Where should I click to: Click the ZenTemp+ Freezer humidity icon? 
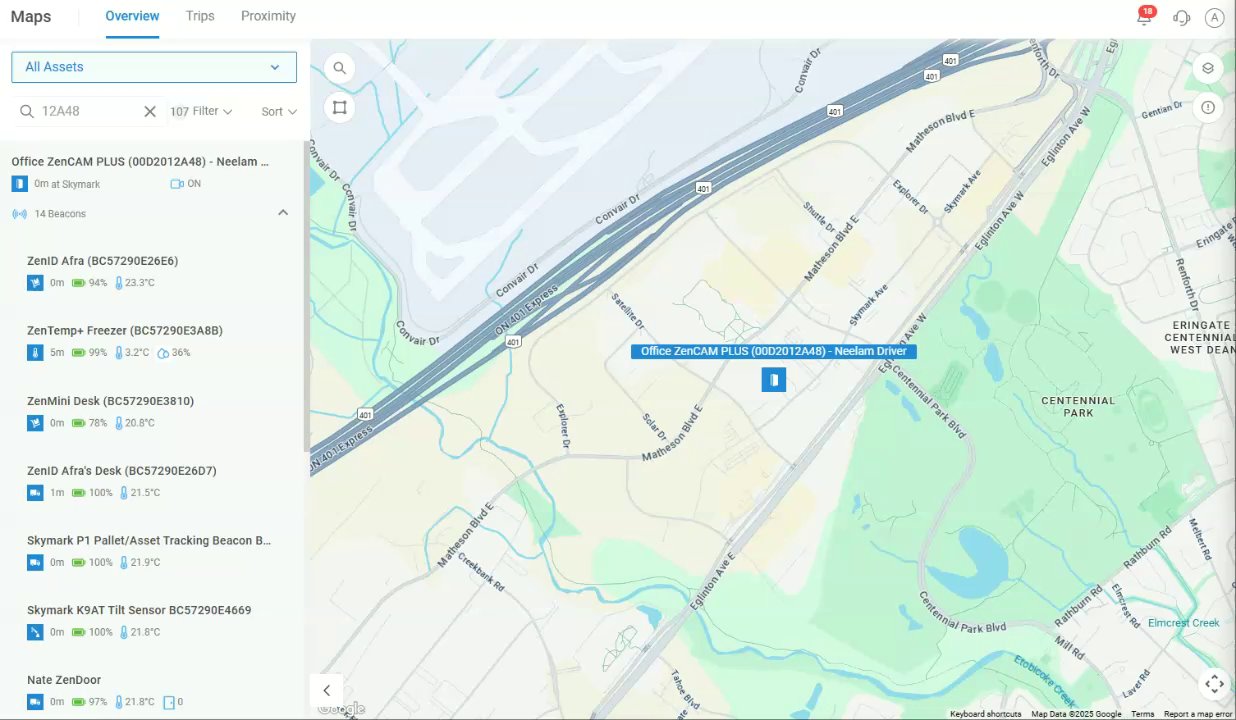tap(163, 353)
